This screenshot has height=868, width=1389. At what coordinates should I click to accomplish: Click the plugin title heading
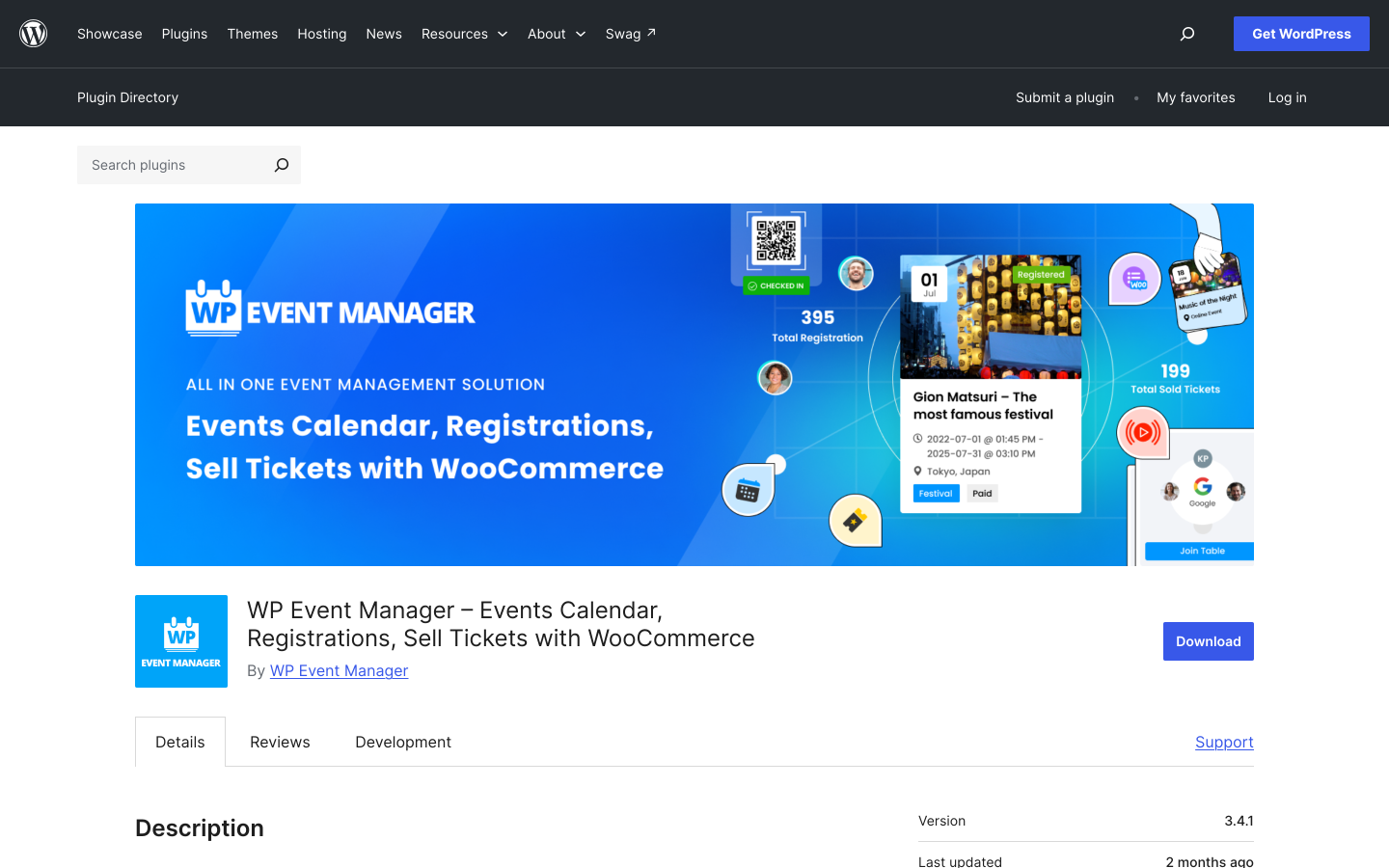coord(501,624)
